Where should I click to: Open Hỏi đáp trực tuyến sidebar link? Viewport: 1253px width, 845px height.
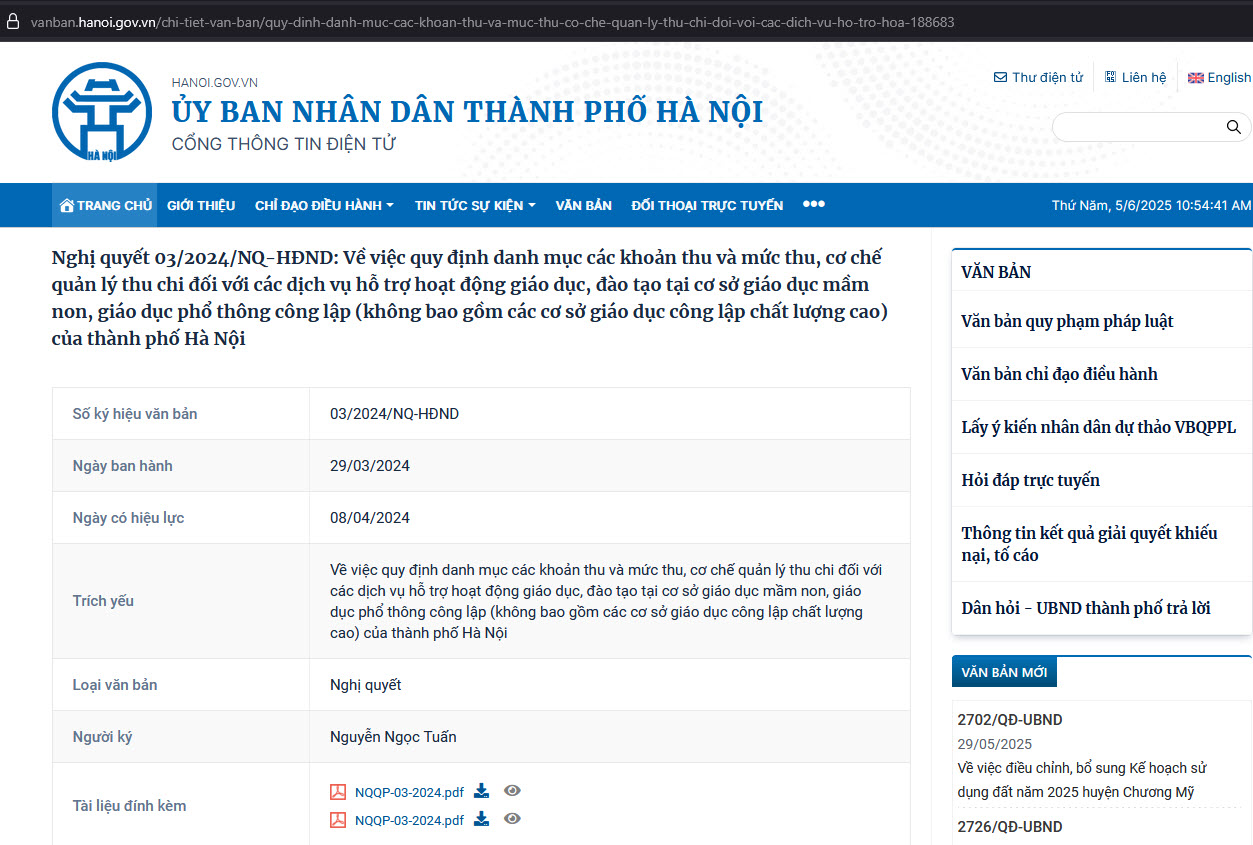click(1030, 480)
